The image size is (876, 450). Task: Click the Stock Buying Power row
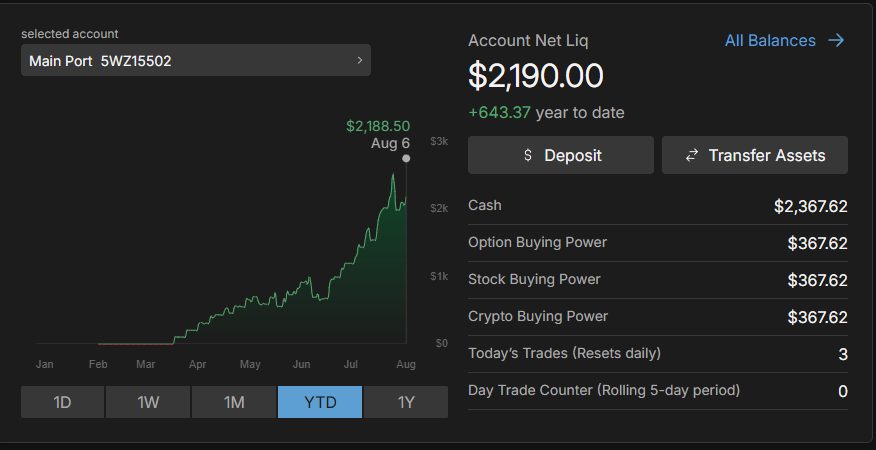click(x=657, y=280)
